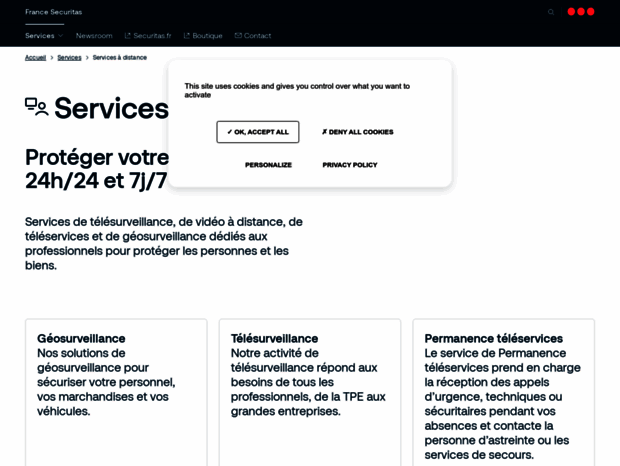Open the Privacy Policy link

[350, 165]
